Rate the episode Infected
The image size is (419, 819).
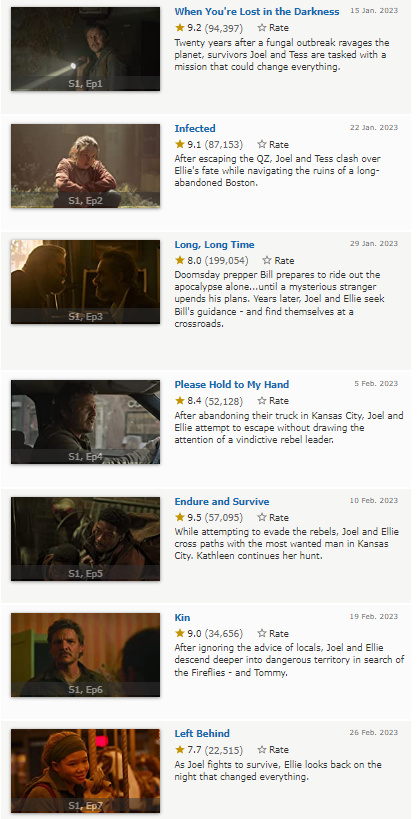click(262, 144)
